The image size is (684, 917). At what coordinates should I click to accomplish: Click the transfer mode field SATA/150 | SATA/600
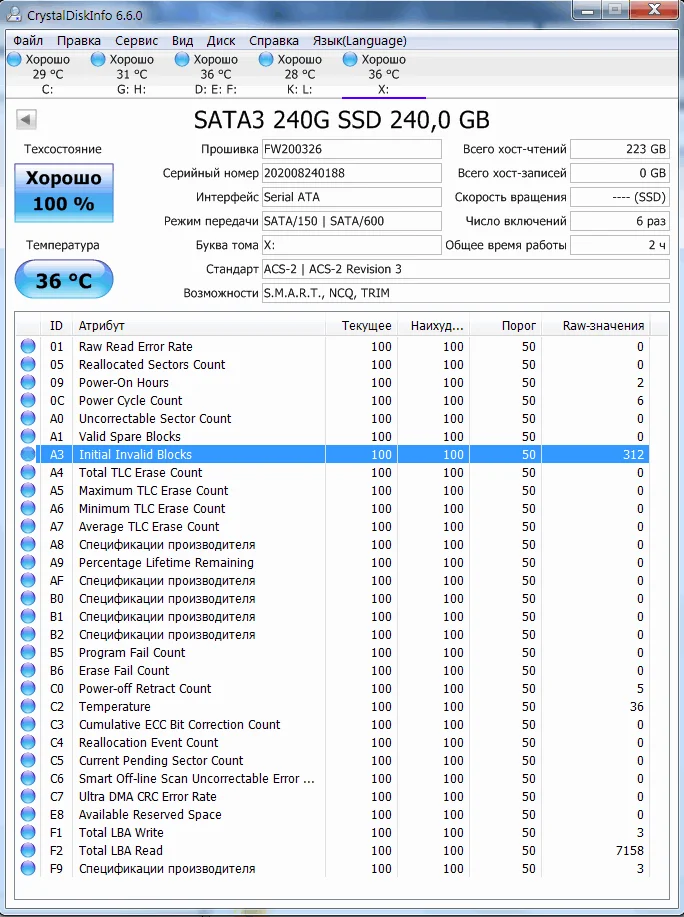pos(351,221)
